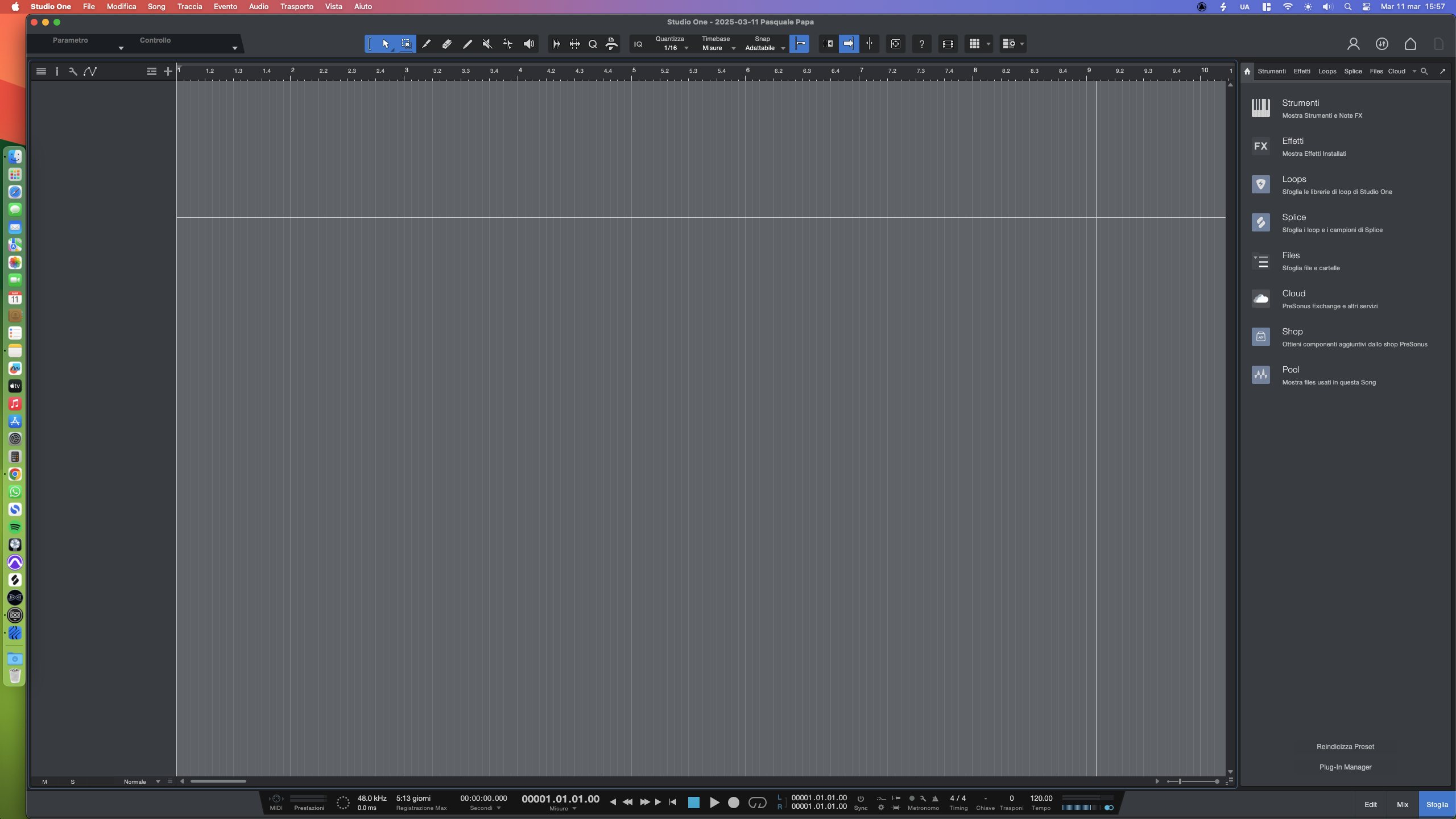
Task: Click Reindicizza Preset
Action: (x=1345, y=747)
